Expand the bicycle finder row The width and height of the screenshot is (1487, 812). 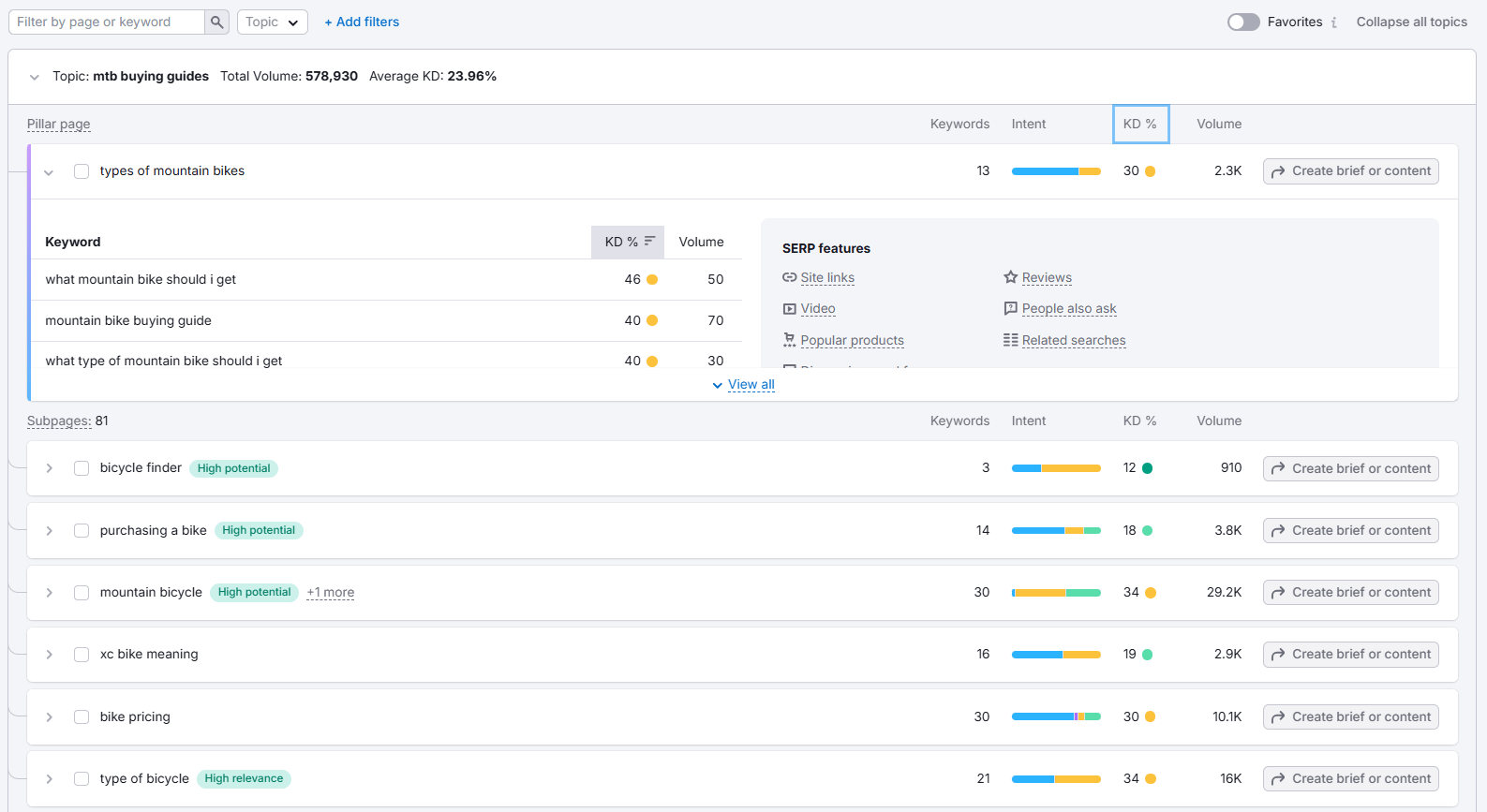pos(50,468)
